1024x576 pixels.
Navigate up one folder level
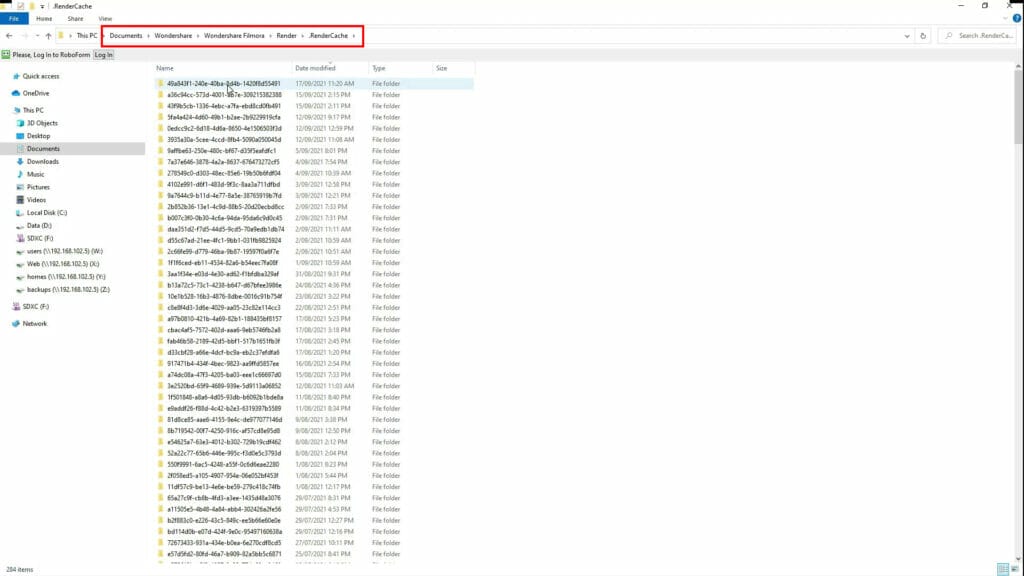click(x=49, y=36)
